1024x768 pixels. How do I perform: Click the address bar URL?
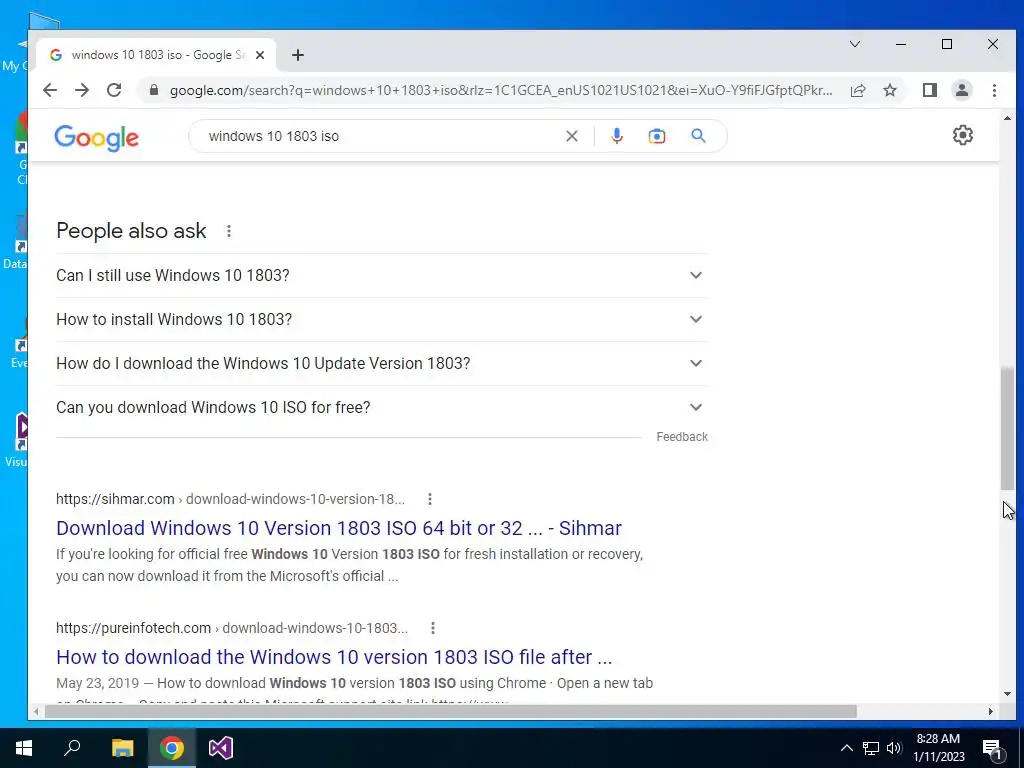pyautogui.click(x=501, y=90)
